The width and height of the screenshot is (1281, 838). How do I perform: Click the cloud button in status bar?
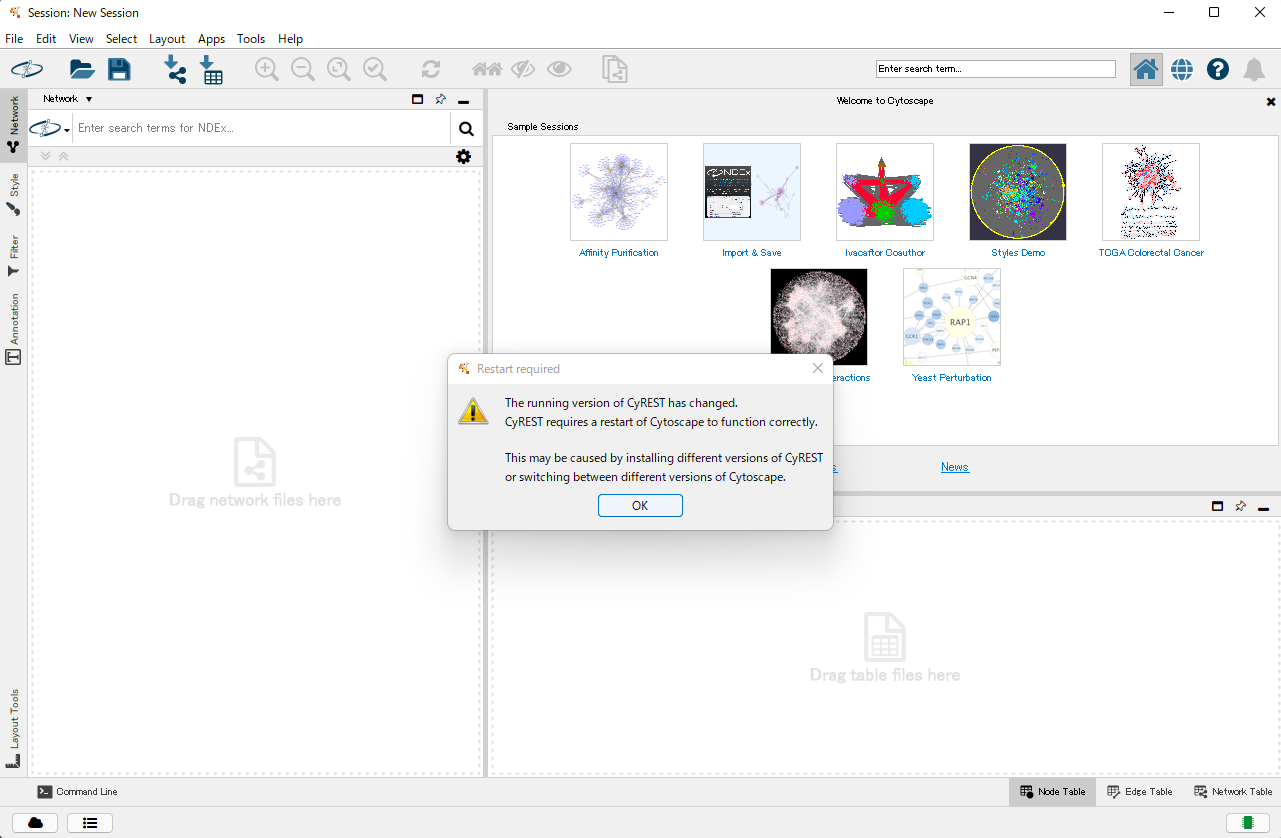tap(35, 823)
